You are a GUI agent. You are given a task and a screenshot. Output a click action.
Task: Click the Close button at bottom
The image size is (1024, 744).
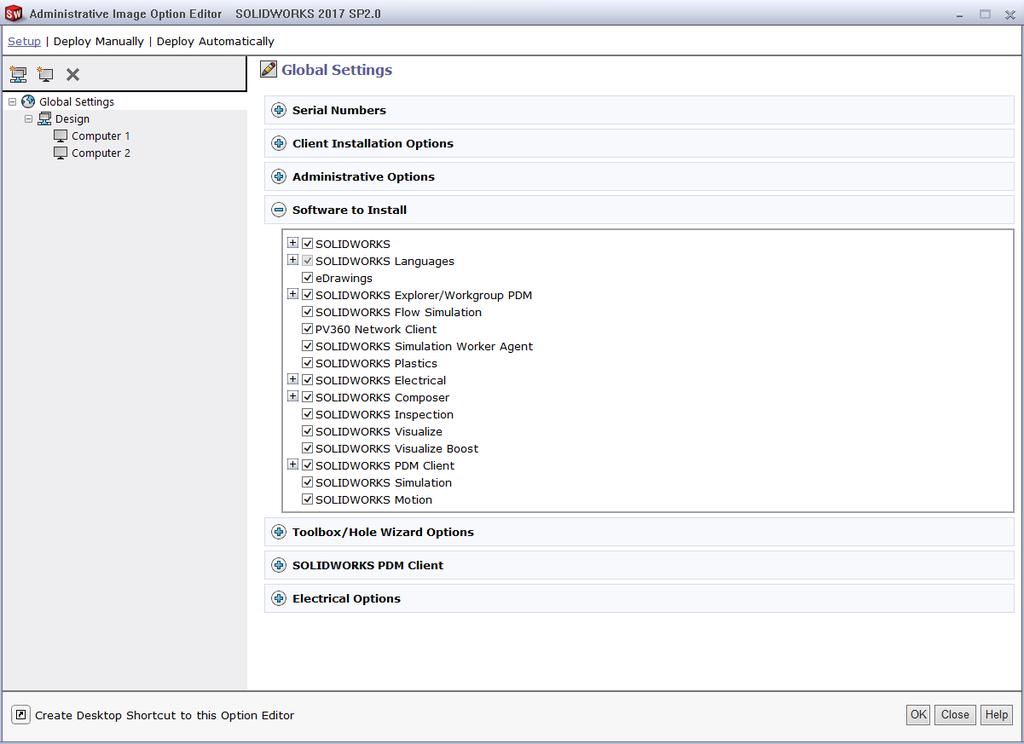955,714
